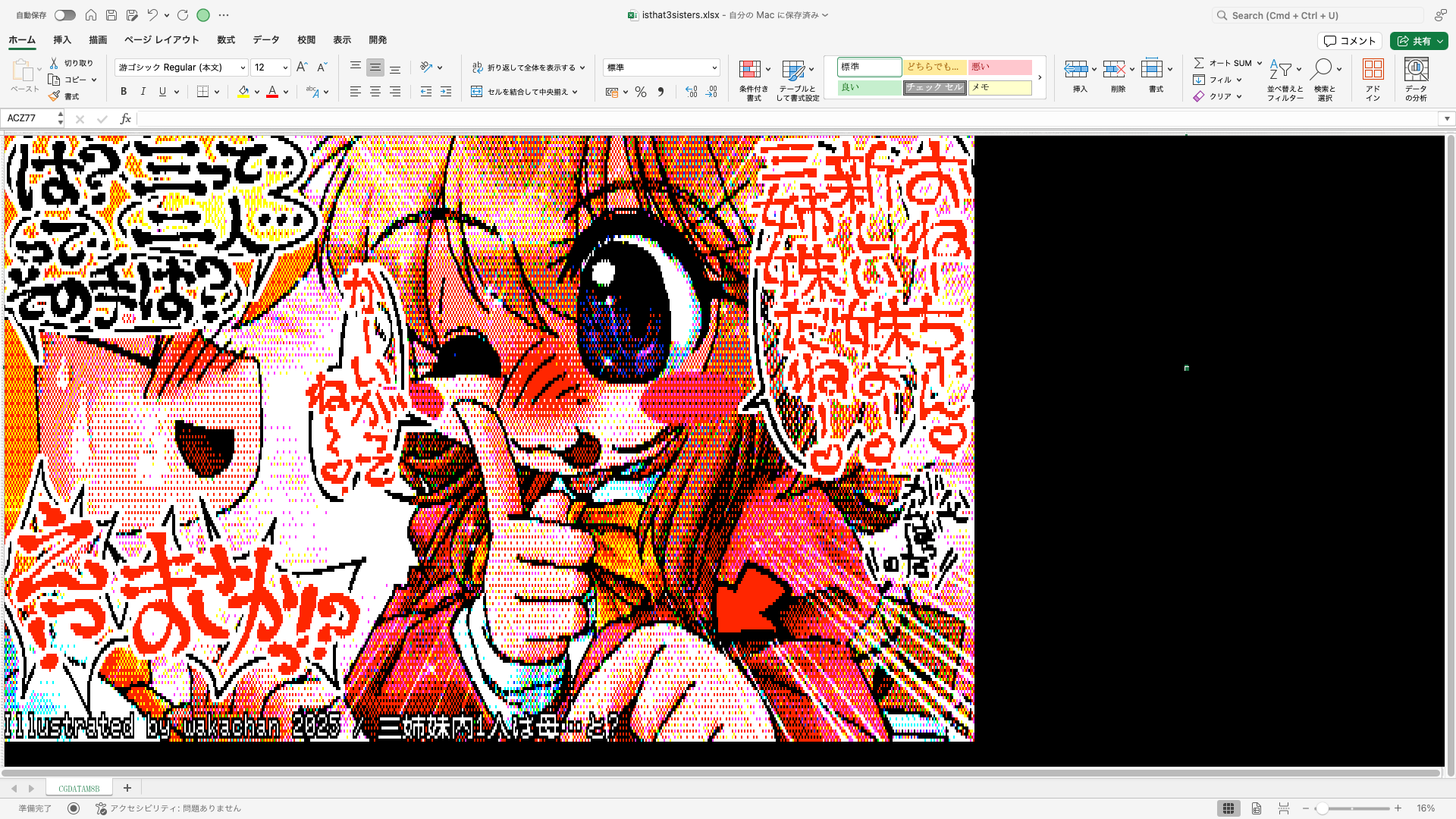Click the コメント comments button
Image resolution: width=1456 pixels, height=819 pixels.
click(x=1350, y=41)
